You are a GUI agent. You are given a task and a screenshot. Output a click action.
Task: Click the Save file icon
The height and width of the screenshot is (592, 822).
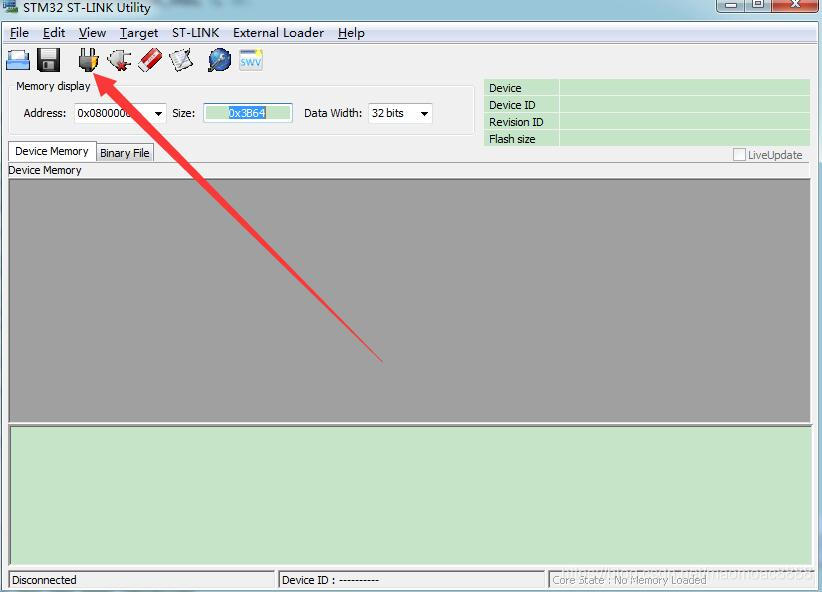point(47,59)
